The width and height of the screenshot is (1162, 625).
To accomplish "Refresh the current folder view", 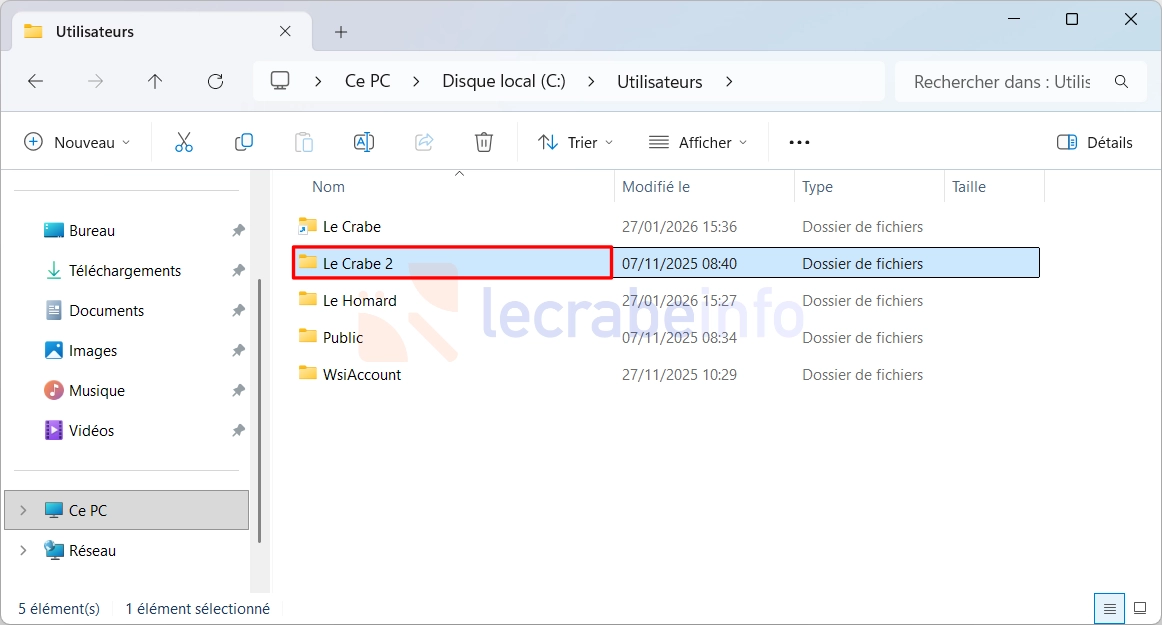I will pyautogui.click(x=215, y=82).
